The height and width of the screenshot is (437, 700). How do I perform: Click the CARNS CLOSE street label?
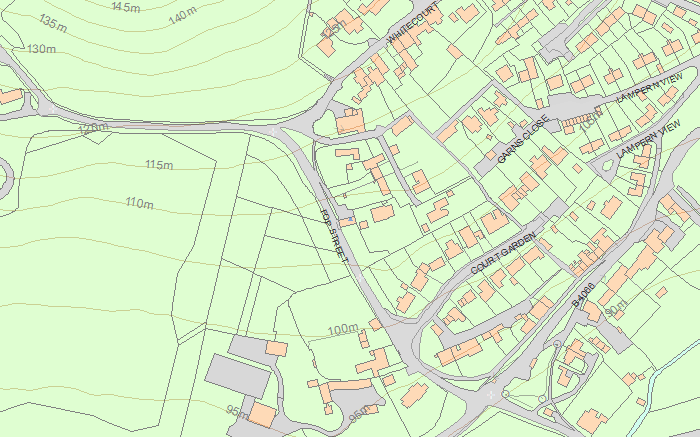pyautogui.click(x=522, y=140)
